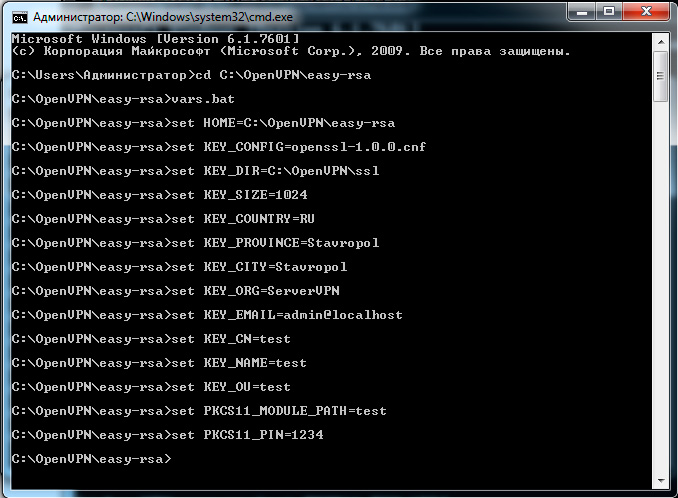This screenshot has width=678, height=498.
Task: Click the 'set KEY_PROVINCE=Stavropol' line
Action: 195,243
